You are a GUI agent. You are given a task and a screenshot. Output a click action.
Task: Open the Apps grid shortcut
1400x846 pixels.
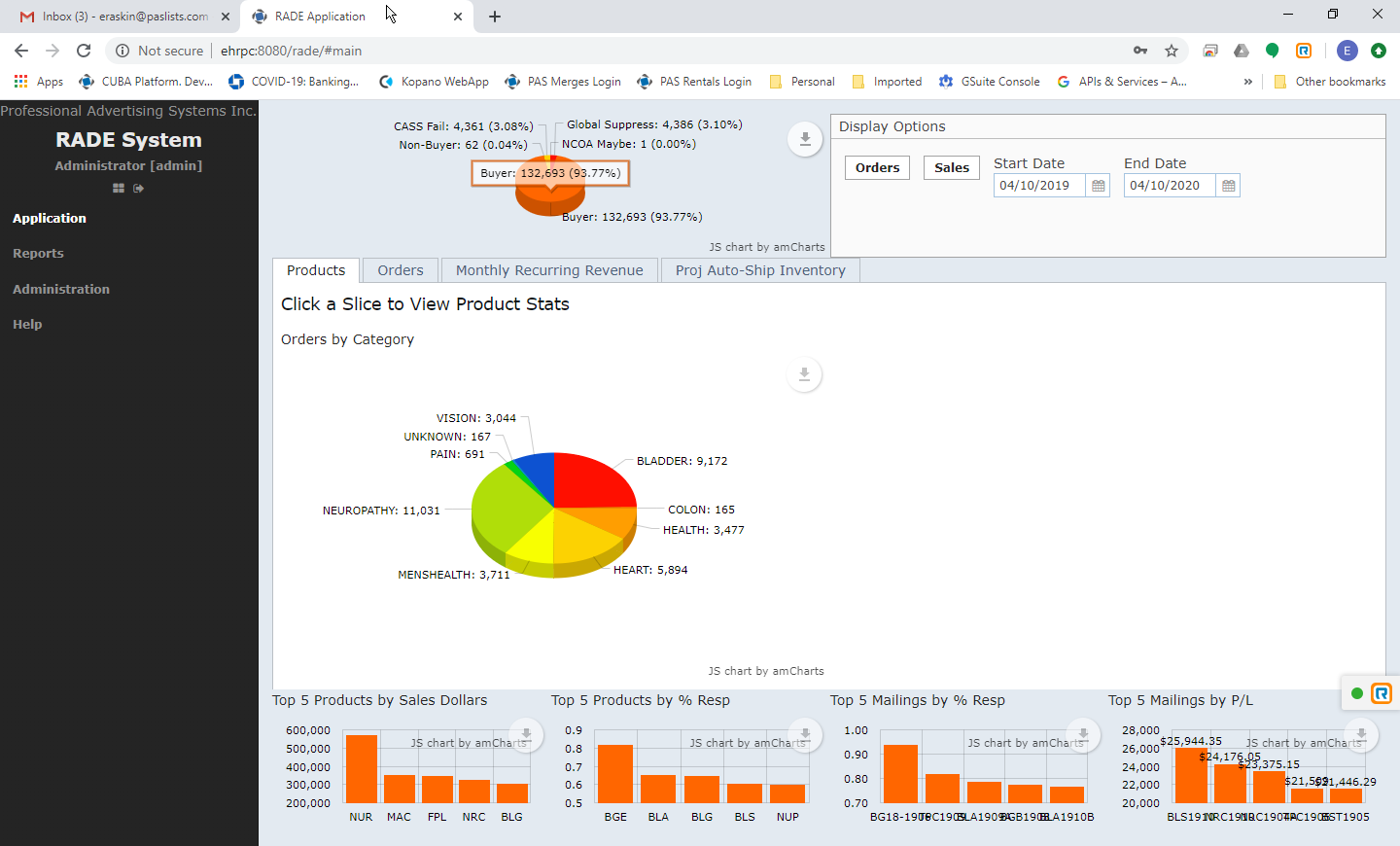(39, 82)
